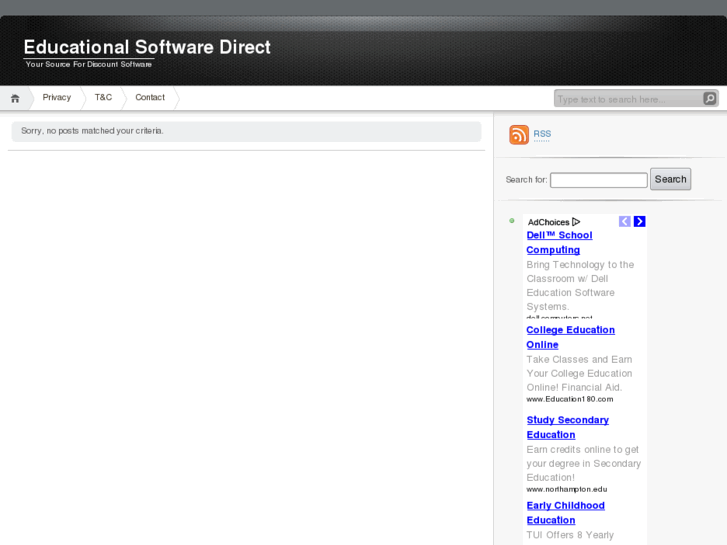Open the T&C menu item
Screen dimensions: 727x545
[103, 97]
